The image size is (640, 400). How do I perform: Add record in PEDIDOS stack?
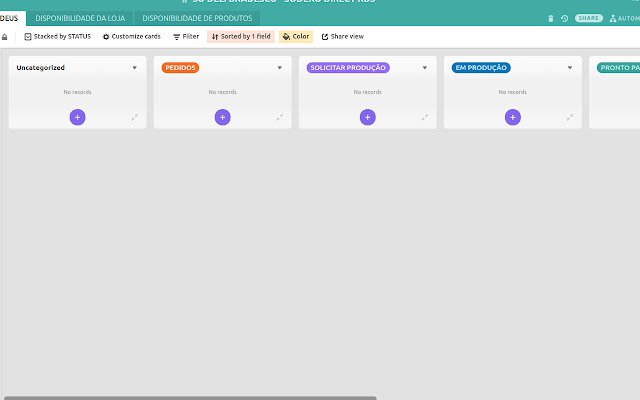point(222,117)
